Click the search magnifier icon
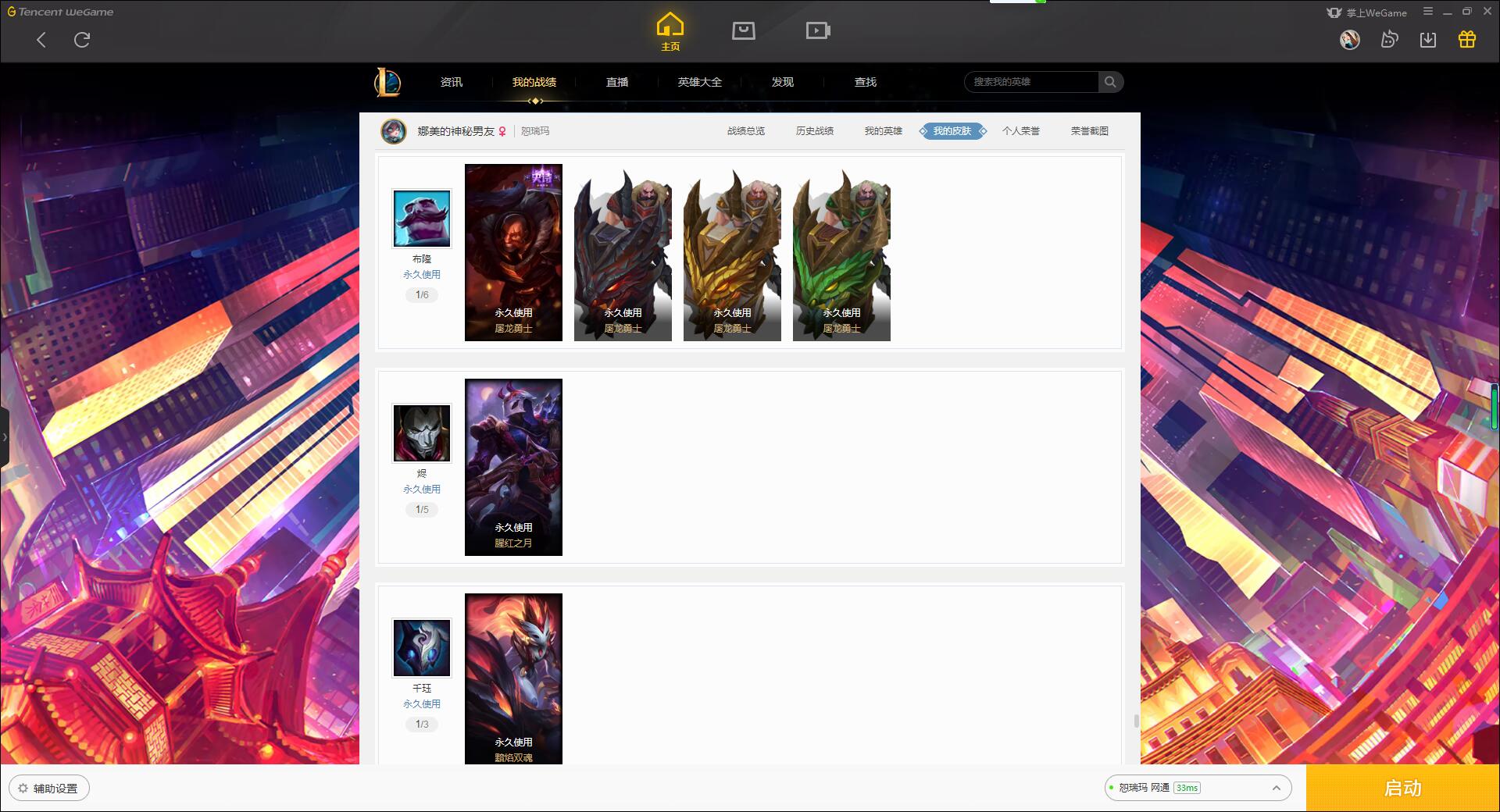The height and width of the screenshot is (812, 1500). click(x=1110, y=82)
